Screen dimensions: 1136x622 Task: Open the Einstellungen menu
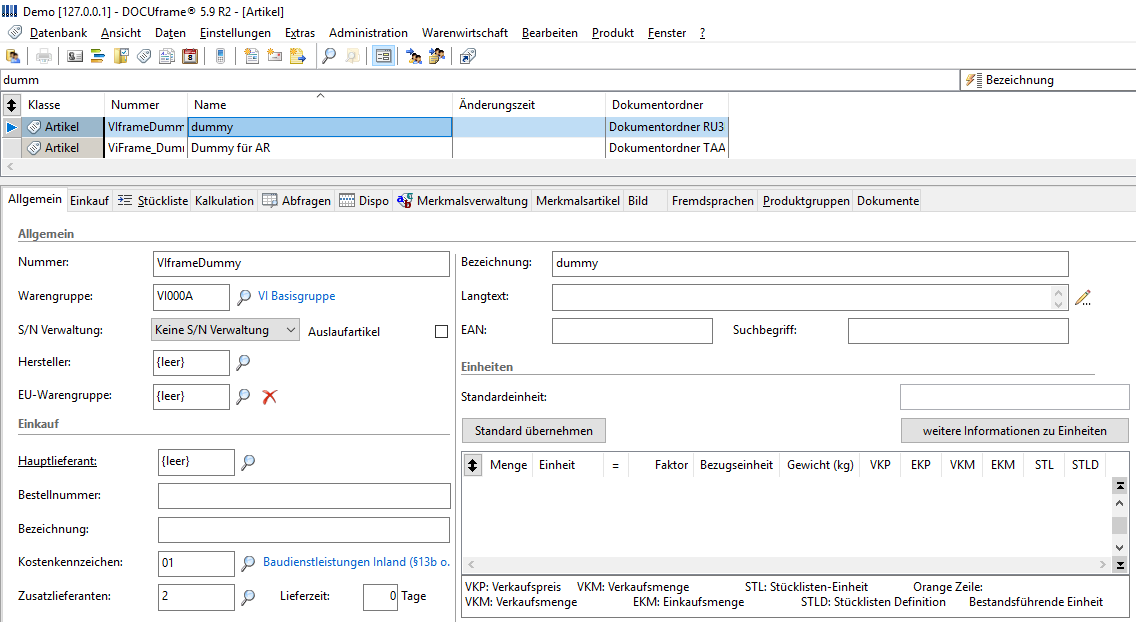point(235,33)
